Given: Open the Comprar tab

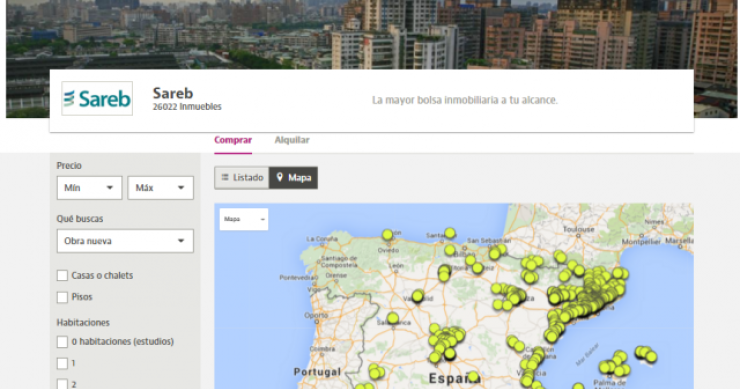Looking at the screenshot, I should pyautogui.click(x=233, y=140).
